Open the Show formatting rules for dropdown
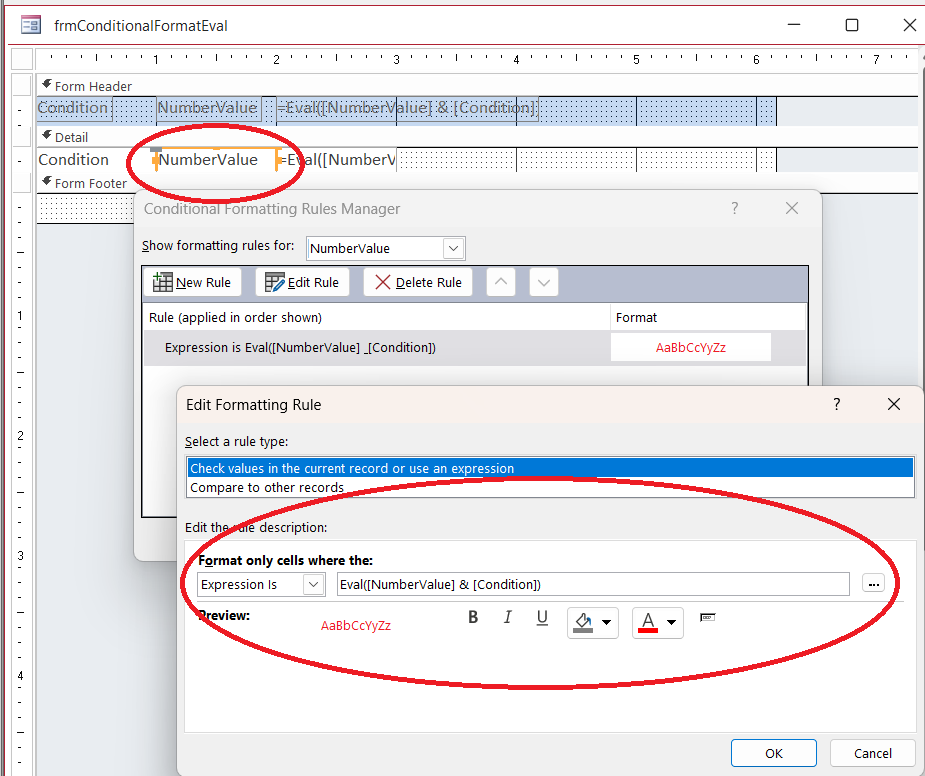This screenshot has height=776, width=925. pyautogui.click(x=453, y=248)
